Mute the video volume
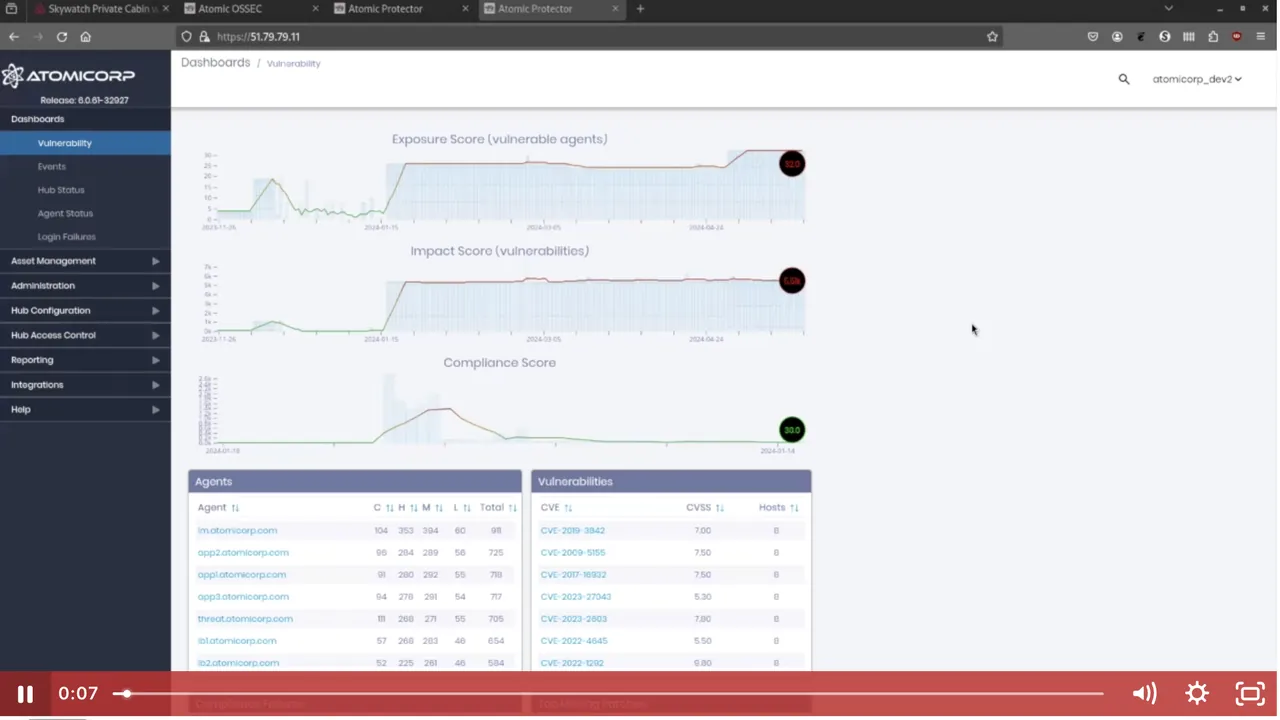The image size is (1280, 720). [x=1145, y=693]
